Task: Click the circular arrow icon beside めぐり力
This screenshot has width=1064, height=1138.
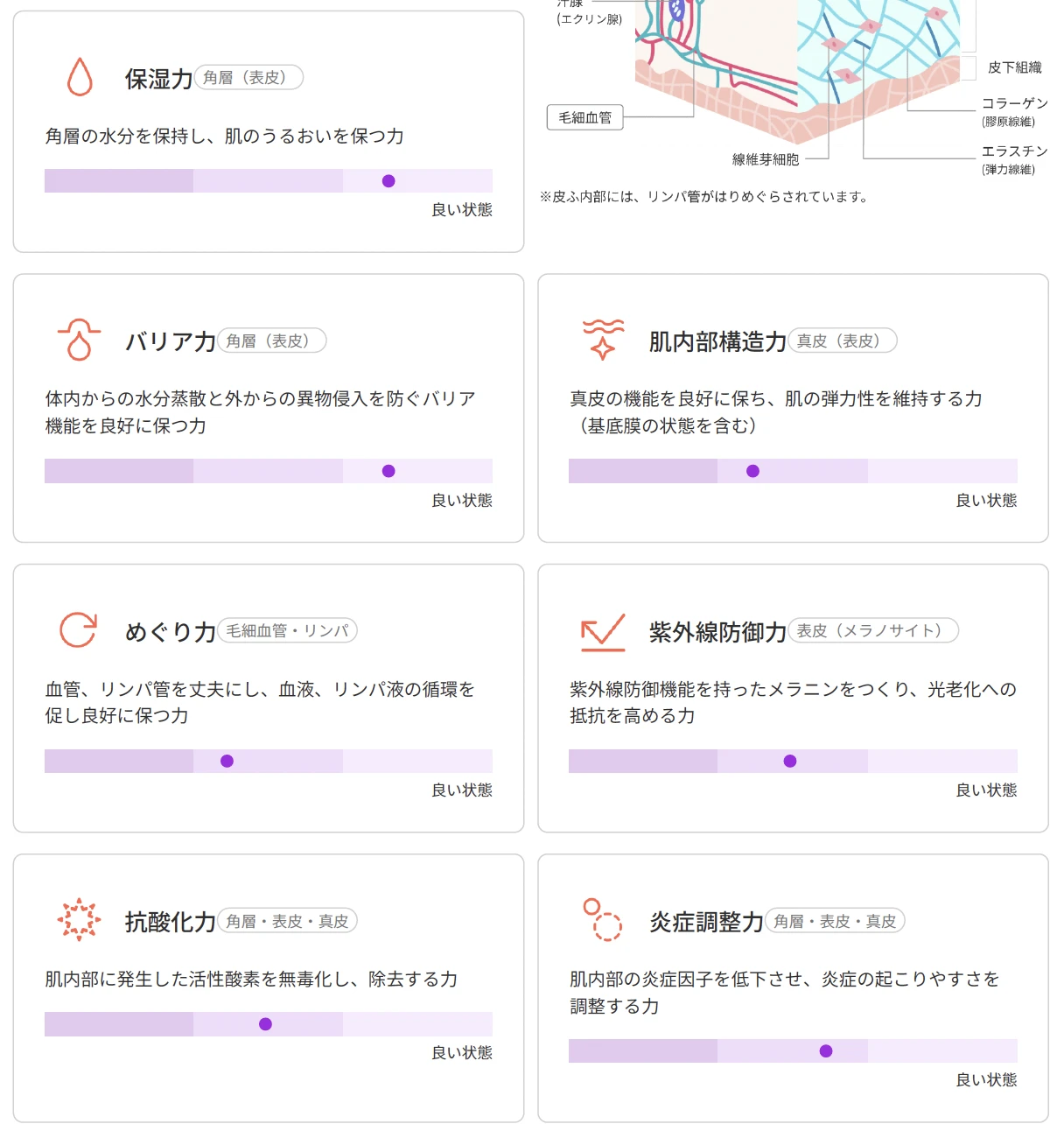Action: click(78, 630)
